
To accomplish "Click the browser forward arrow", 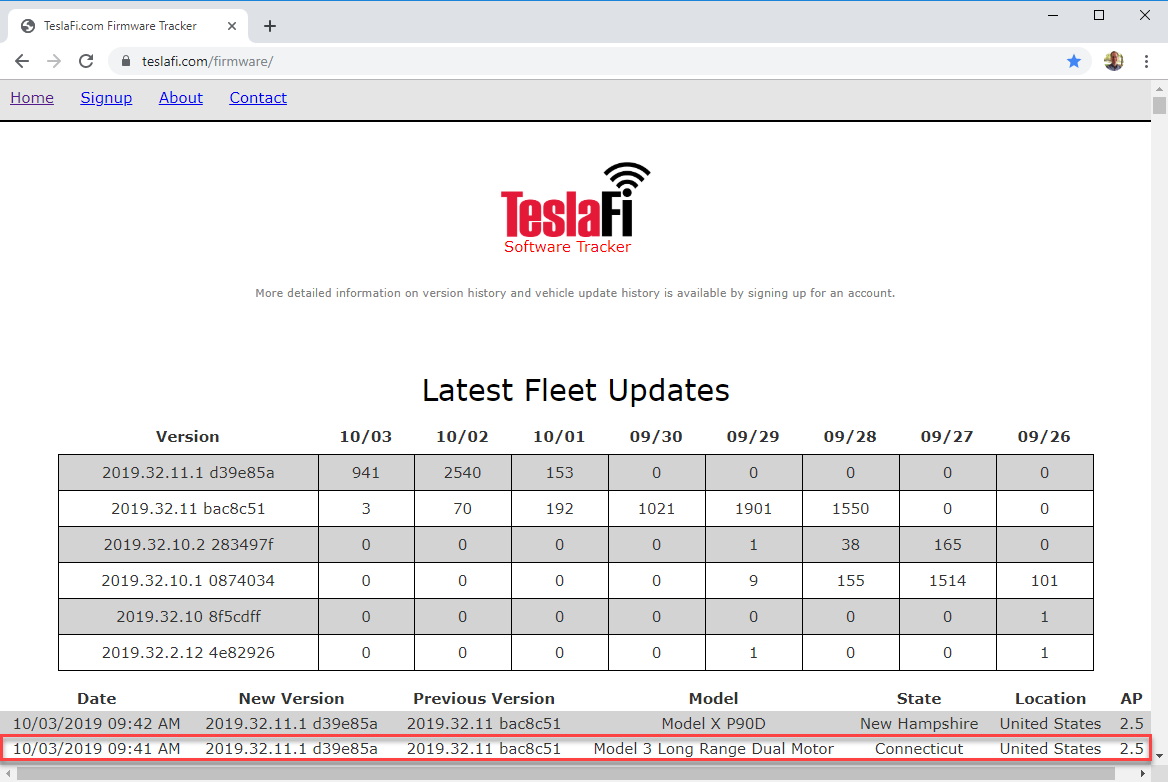I will point(54,61).
